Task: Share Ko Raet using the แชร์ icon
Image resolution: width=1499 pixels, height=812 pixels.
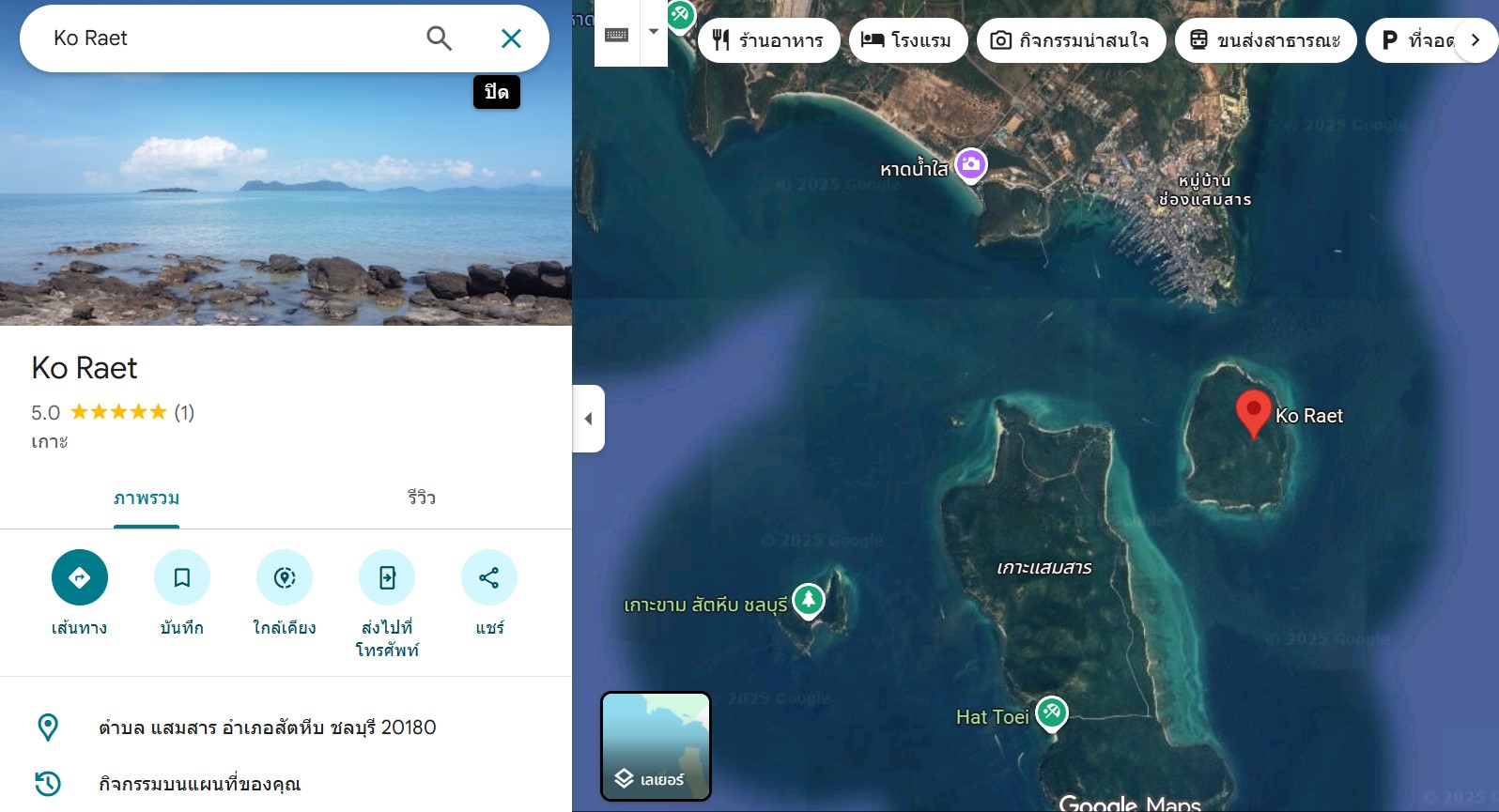Action: point(489,577)
